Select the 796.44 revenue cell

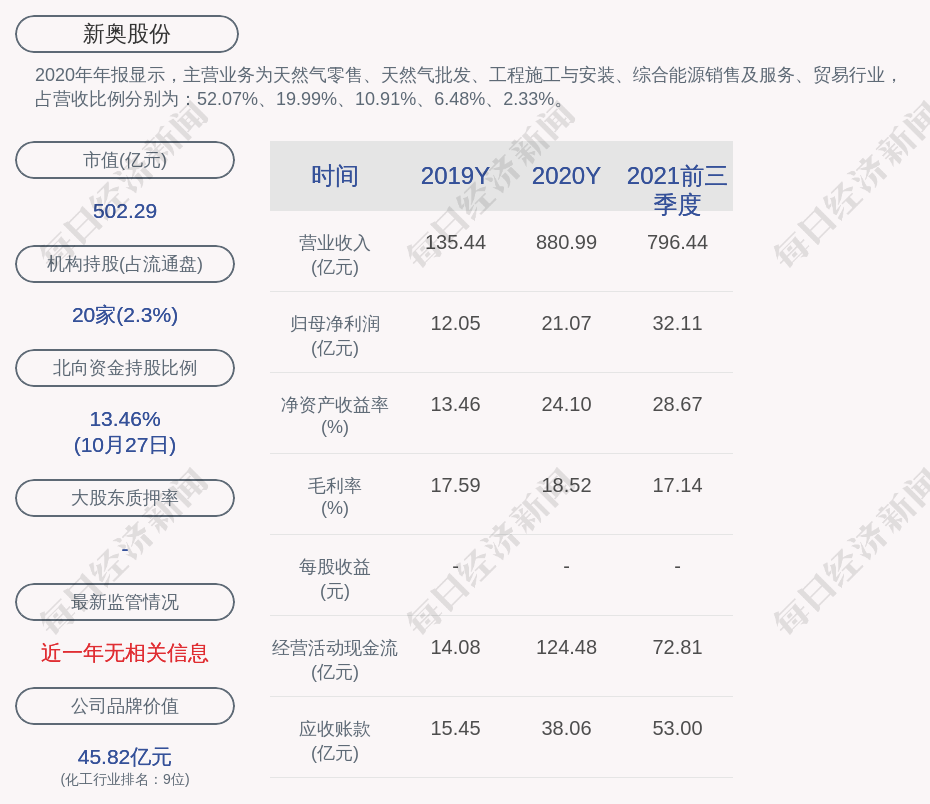[x=677, y=243]
